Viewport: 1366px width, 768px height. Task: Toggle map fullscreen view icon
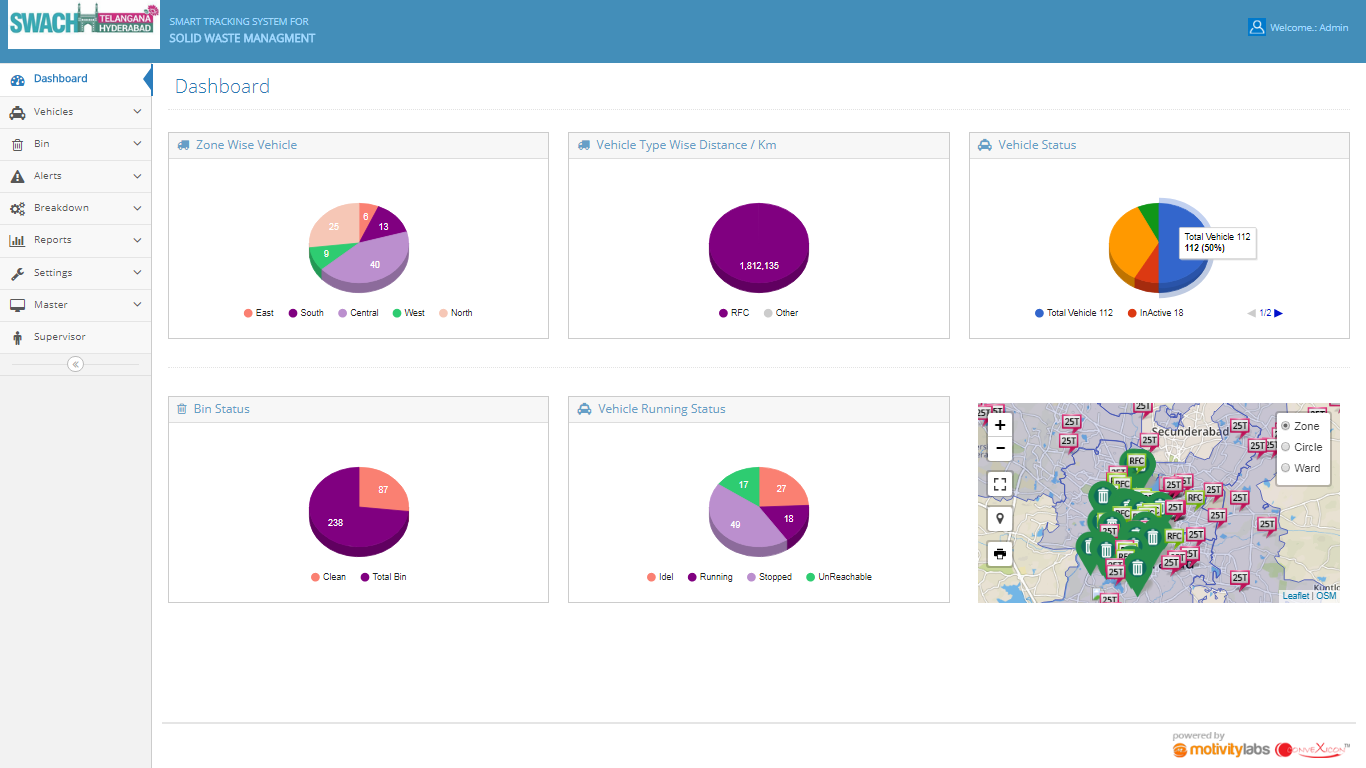coord(1000,485)
